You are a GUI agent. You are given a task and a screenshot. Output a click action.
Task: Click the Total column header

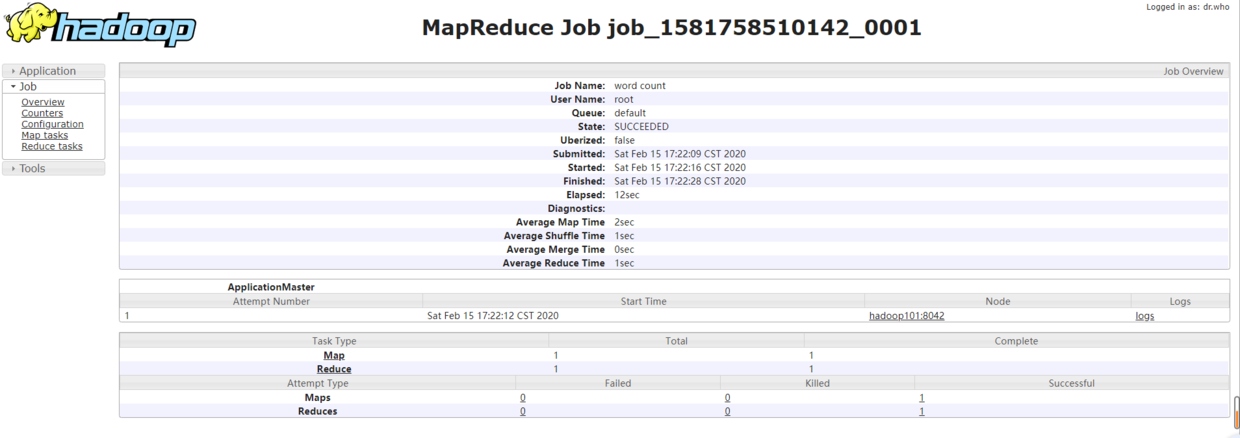676,341
